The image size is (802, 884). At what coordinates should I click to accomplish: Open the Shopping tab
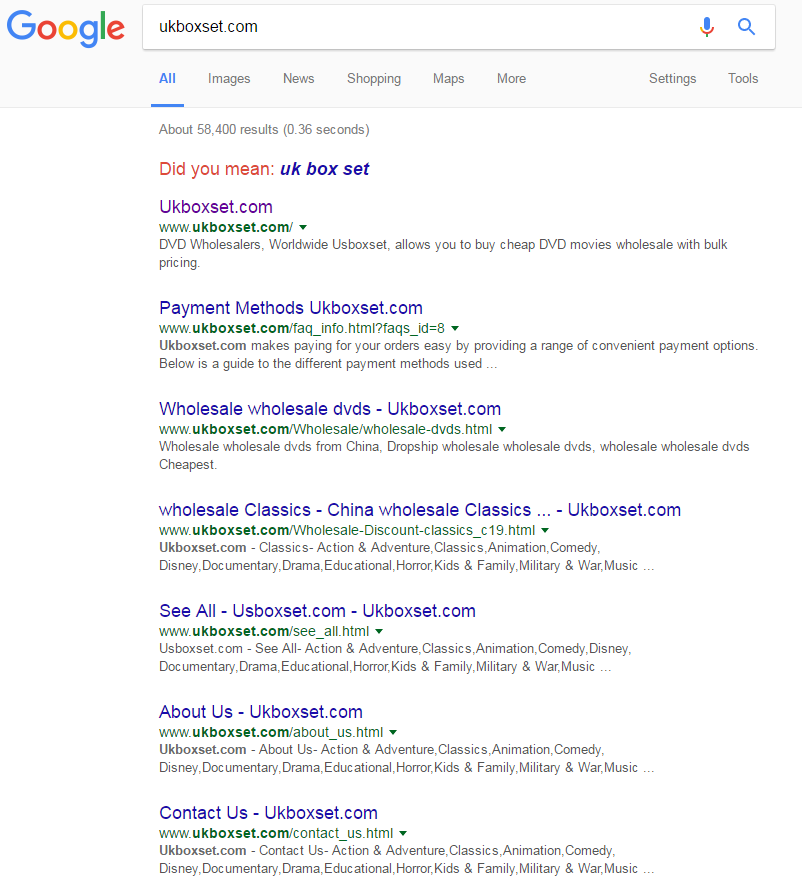[374, 78]
